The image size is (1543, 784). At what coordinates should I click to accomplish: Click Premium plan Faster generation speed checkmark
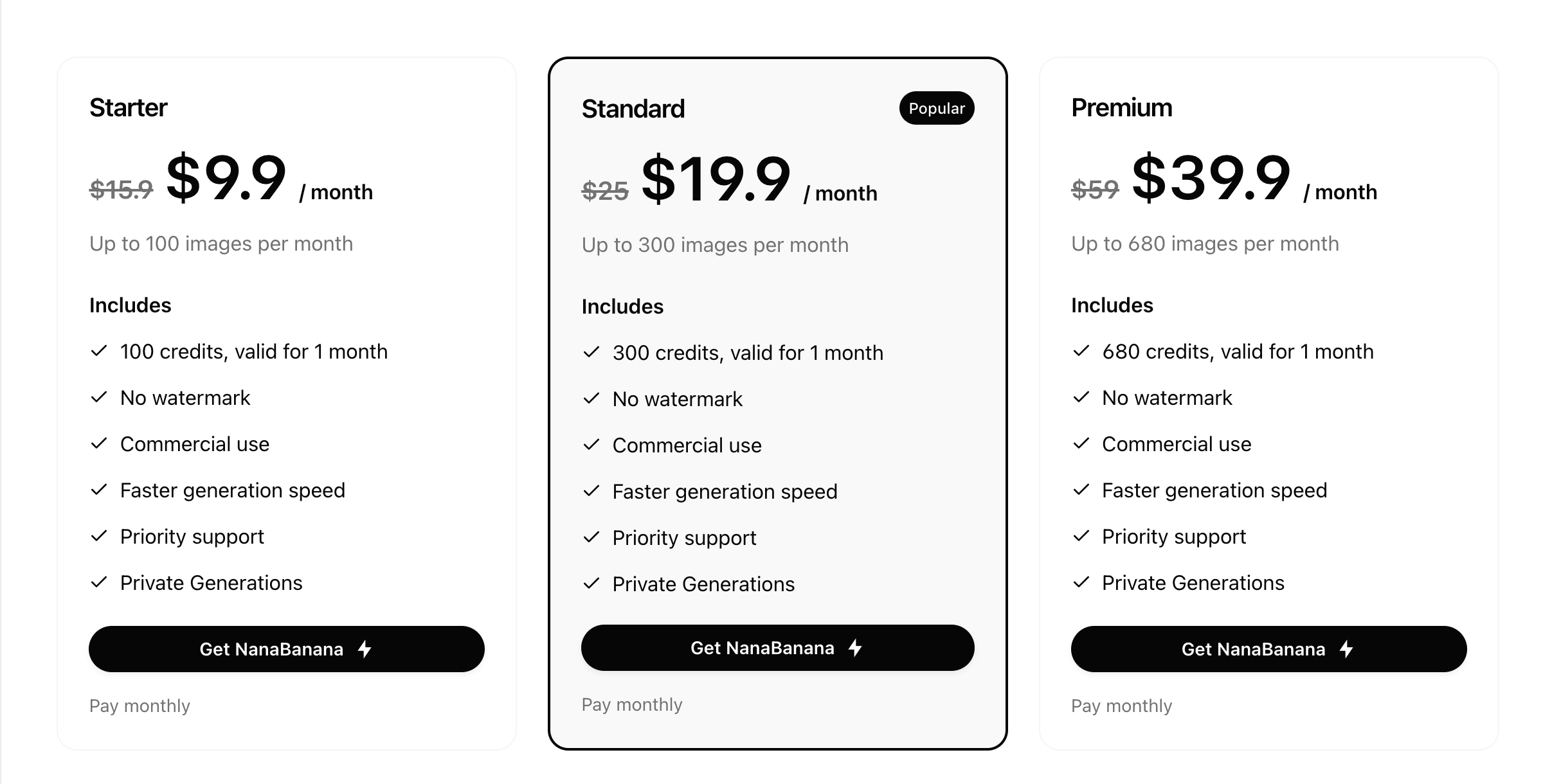pos(1081,490)
